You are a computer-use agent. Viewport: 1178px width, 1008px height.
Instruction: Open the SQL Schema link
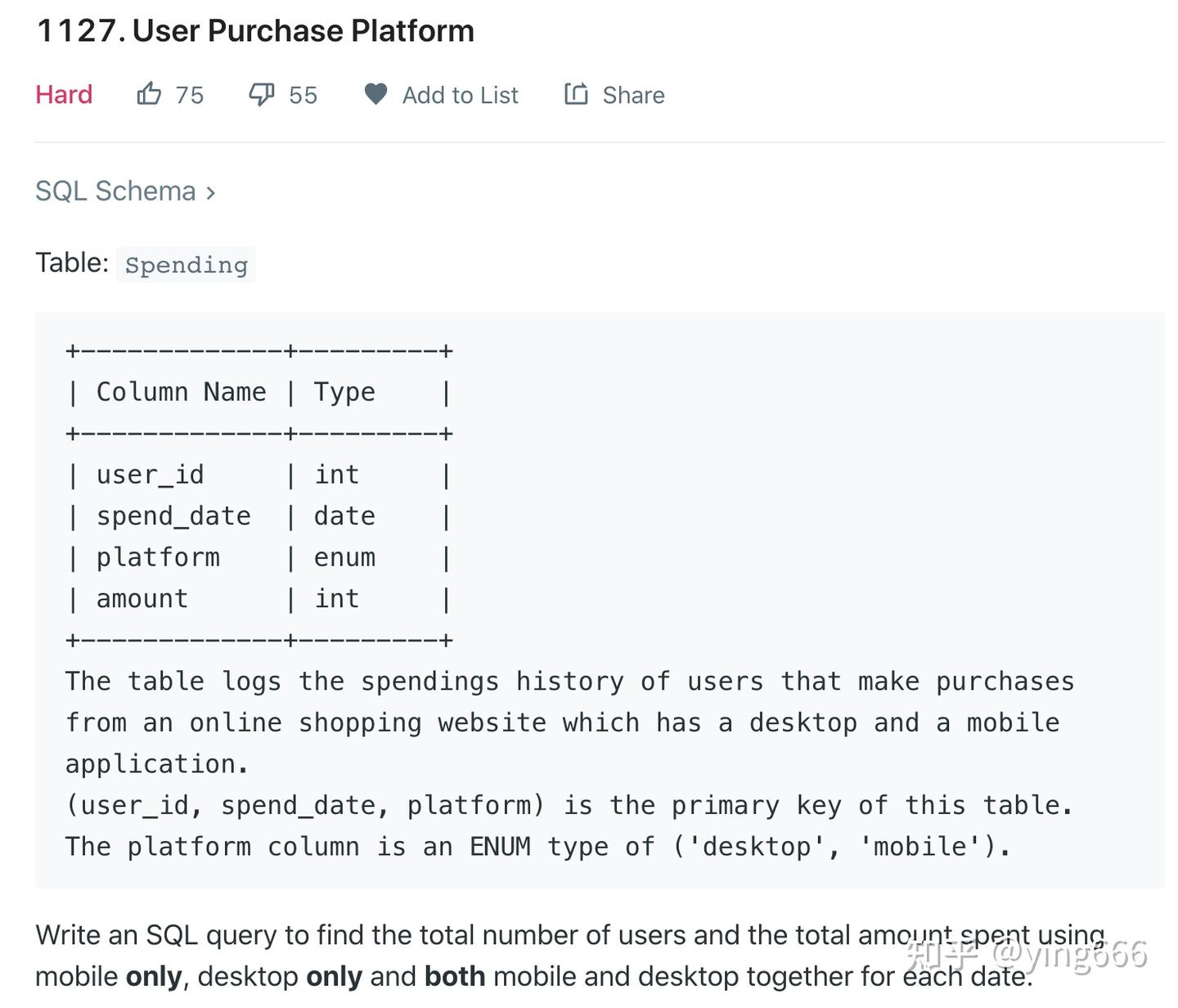[x=115, y=191]
